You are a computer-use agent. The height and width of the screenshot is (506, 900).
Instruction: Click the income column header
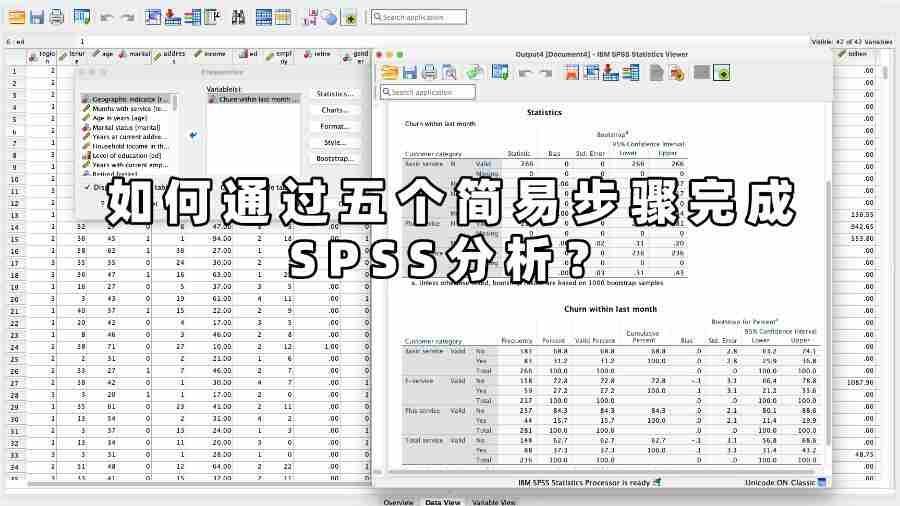[x=214, y=56]
